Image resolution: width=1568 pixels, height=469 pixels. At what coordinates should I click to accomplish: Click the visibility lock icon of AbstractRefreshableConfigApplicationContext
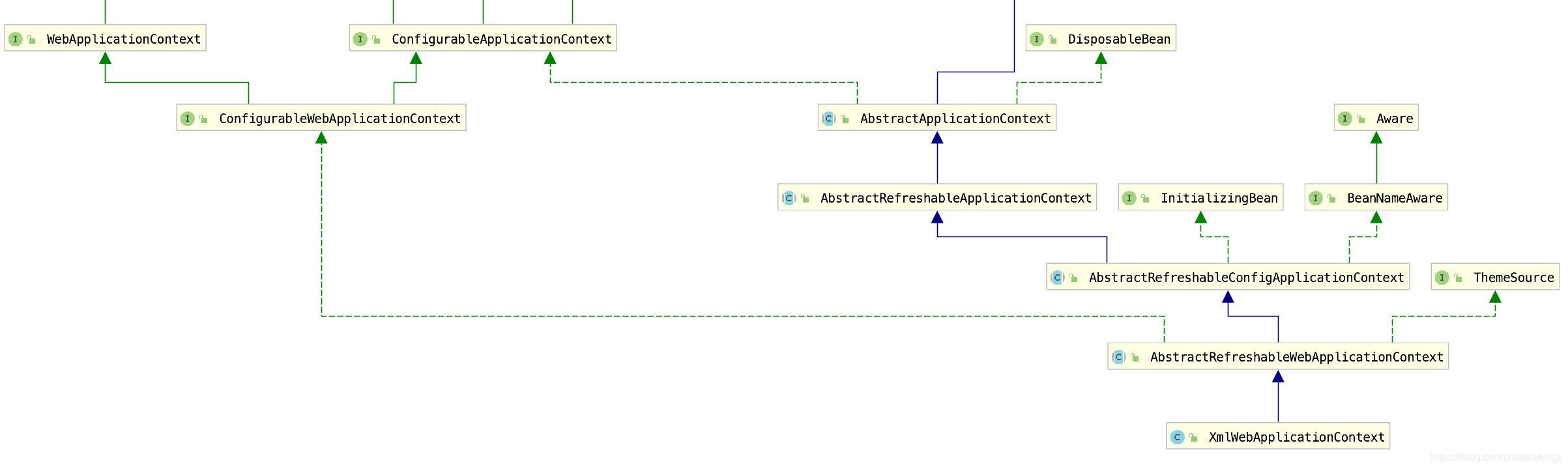tap(1073, 278)
